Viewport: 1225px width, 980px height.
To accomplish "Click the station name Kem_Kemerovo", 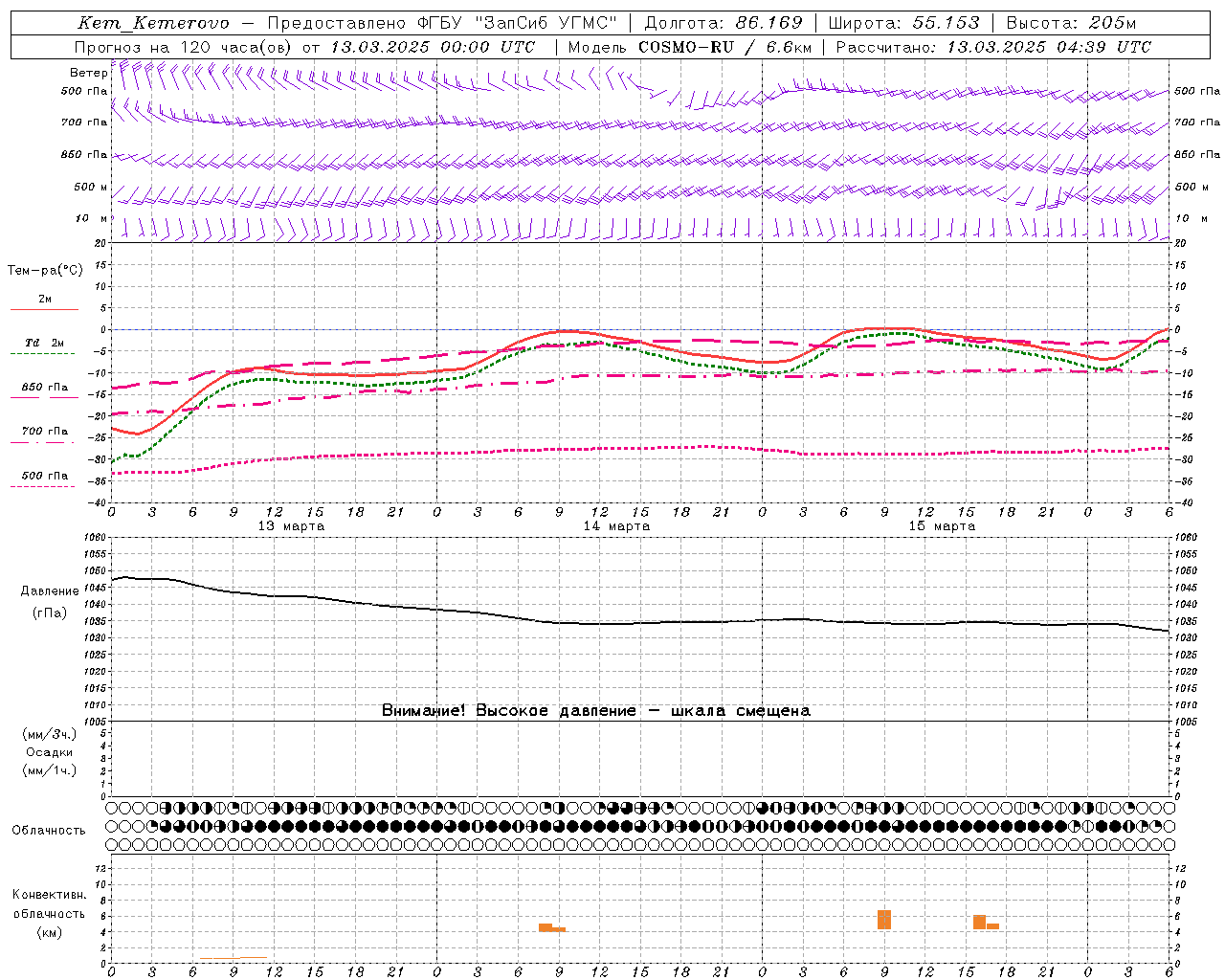I will 153,23.
